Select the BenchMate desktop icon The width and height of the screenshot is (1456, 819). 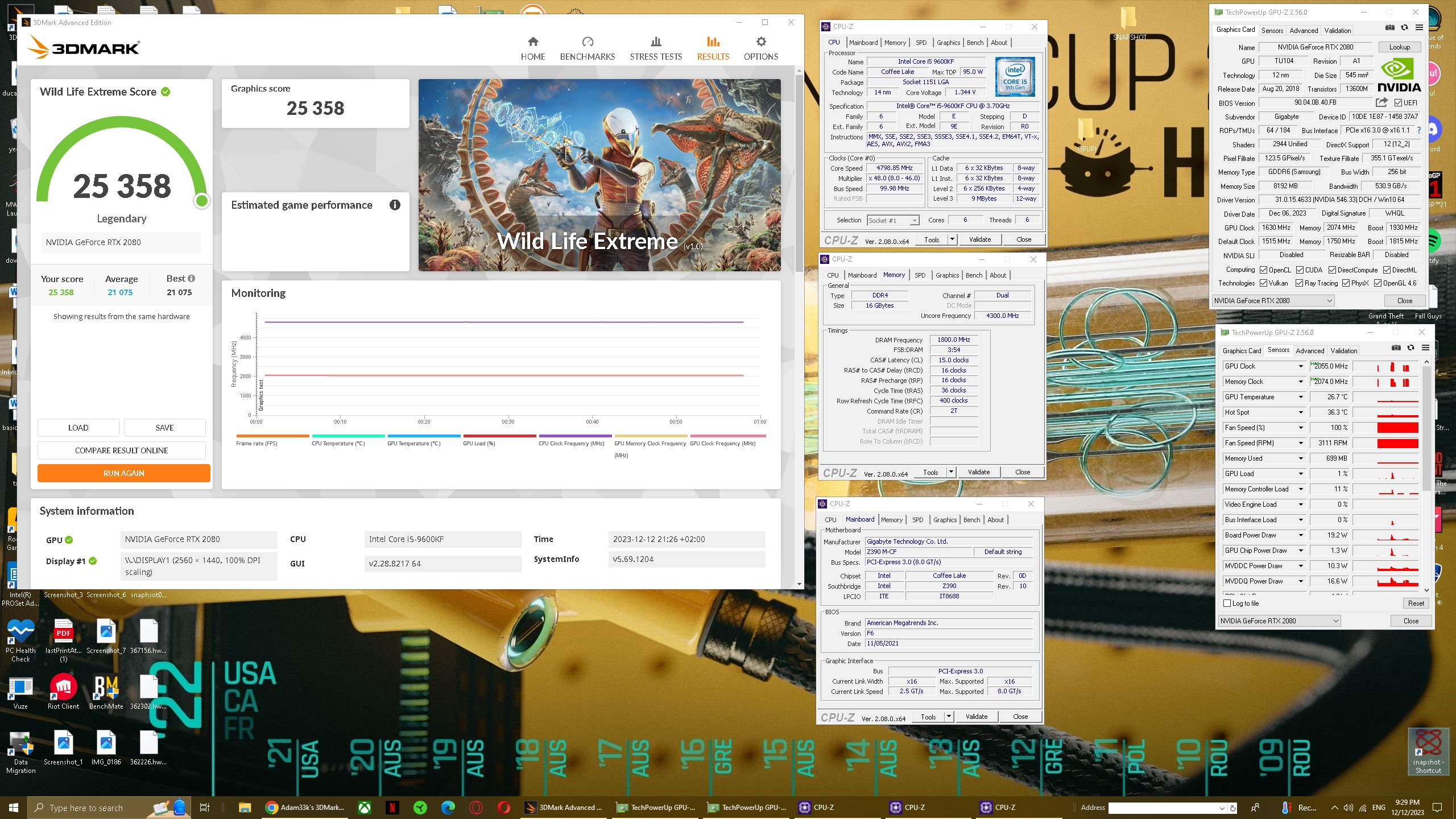tap(106, 692)
